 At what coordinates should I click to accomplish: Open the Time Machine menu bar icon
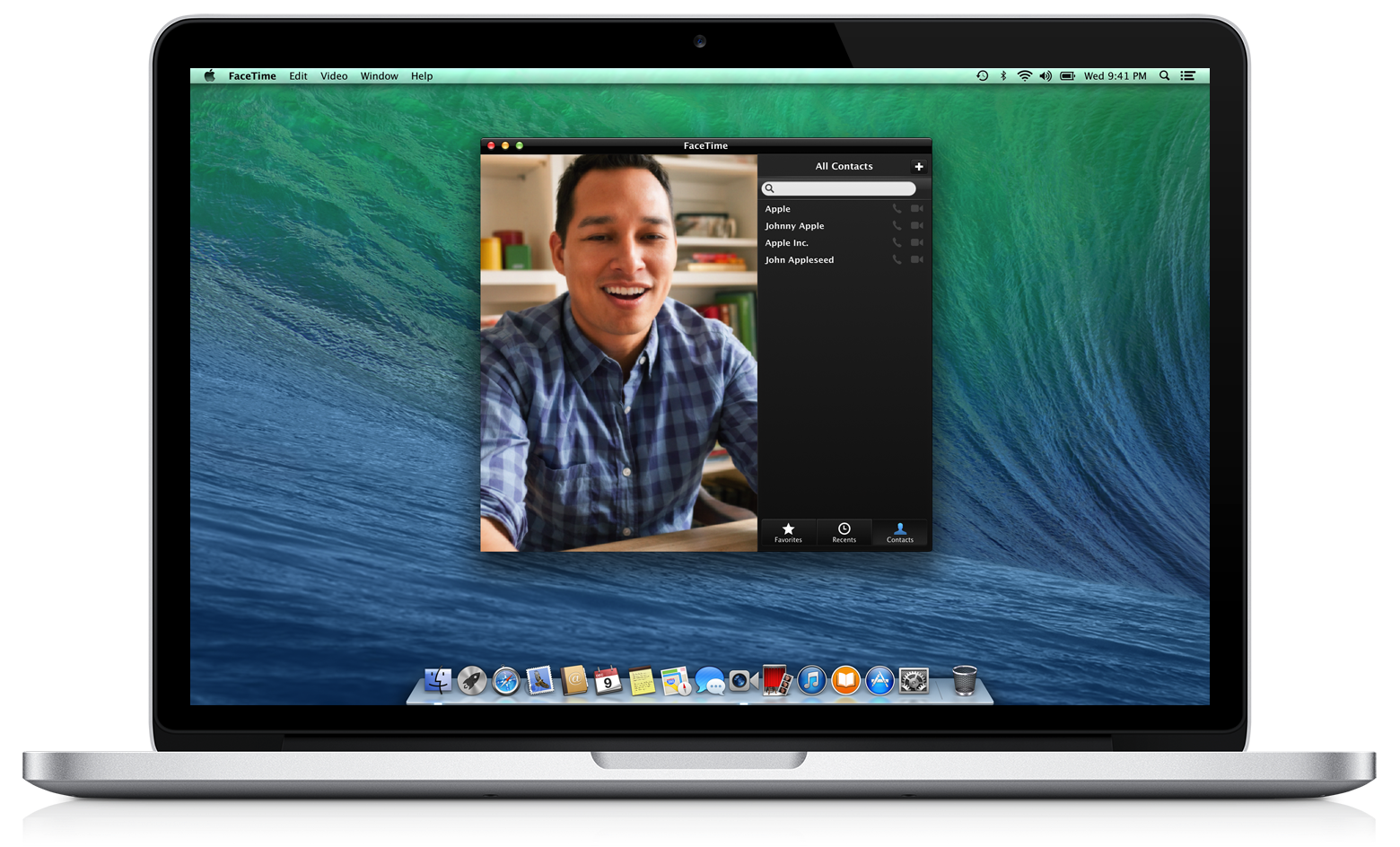tap(983, 76)
